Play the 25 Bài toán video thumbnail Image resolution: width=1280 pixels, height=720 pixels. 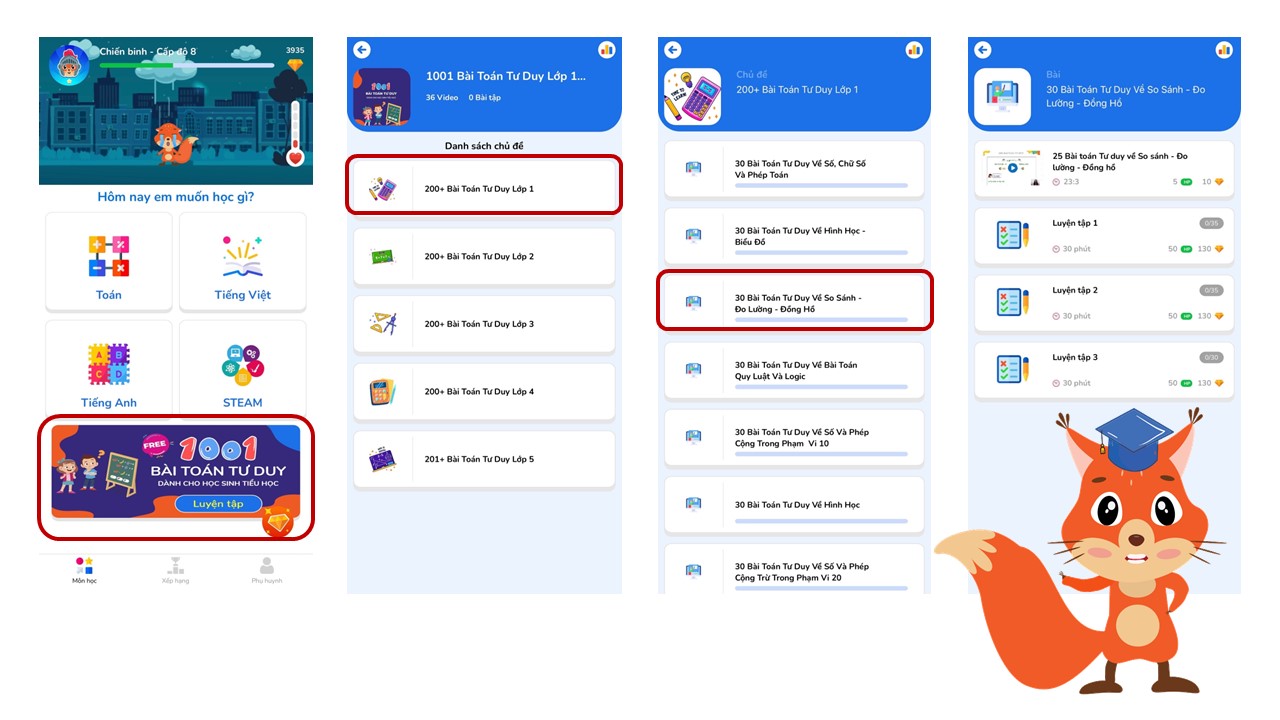click(x=1010, y=169)
